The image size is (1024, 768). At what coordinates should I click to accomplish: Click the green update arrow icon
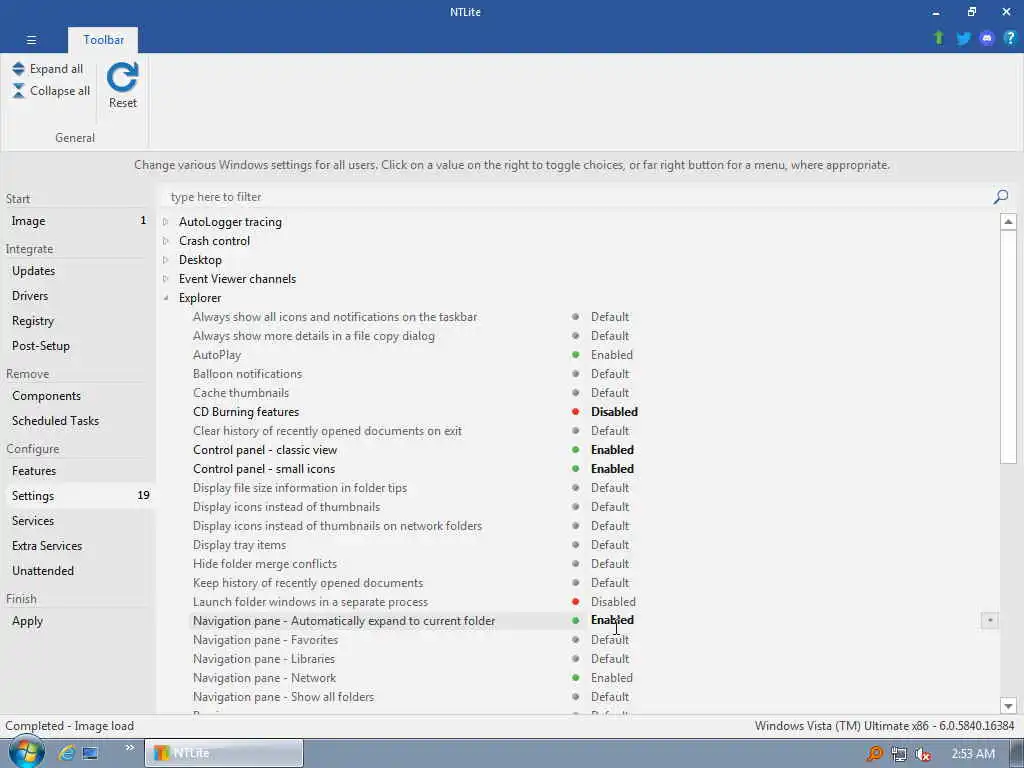click(x=939, y=38)
